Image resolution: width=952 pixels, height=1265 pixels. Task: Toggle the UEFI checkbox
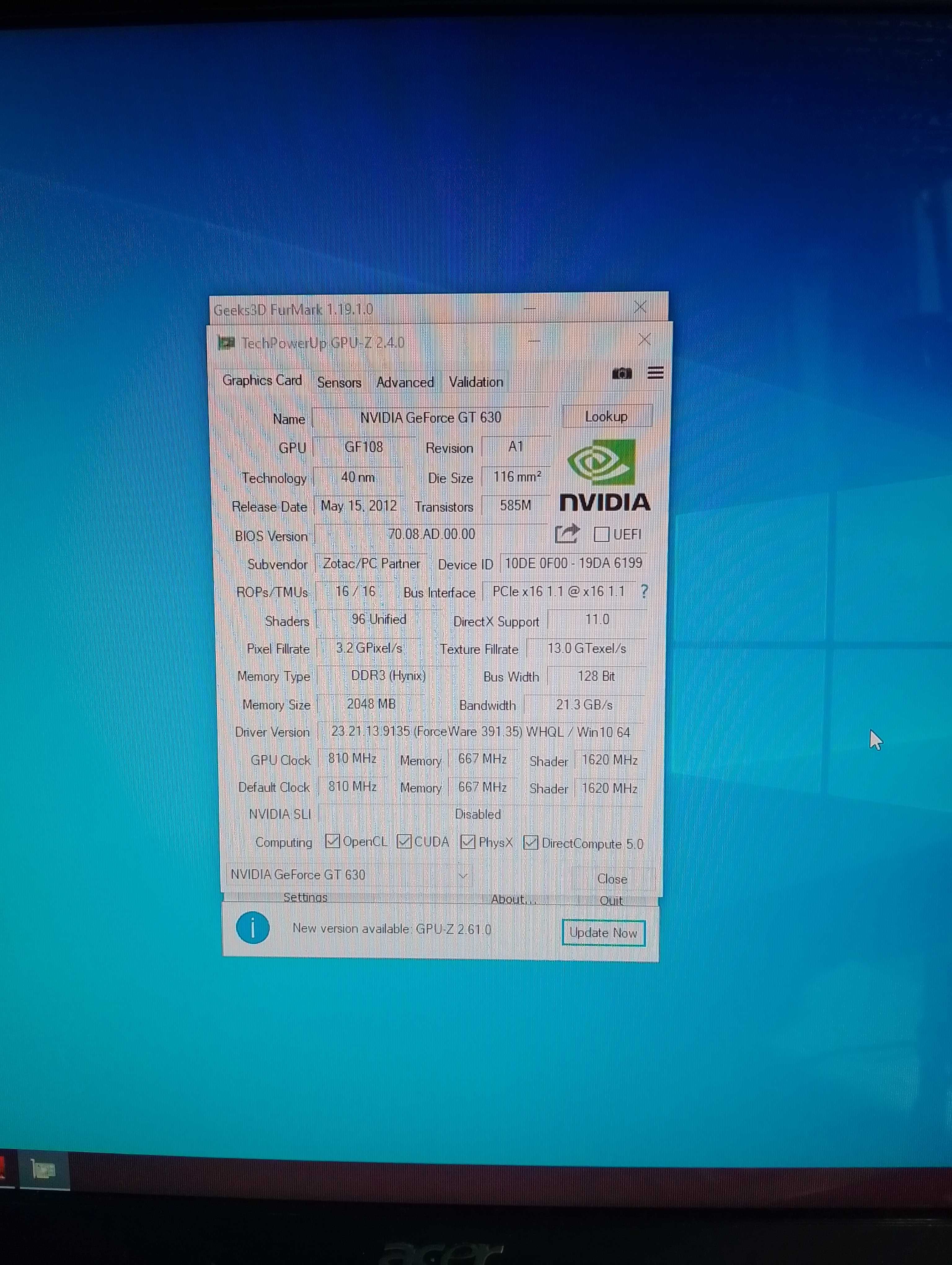601,534
